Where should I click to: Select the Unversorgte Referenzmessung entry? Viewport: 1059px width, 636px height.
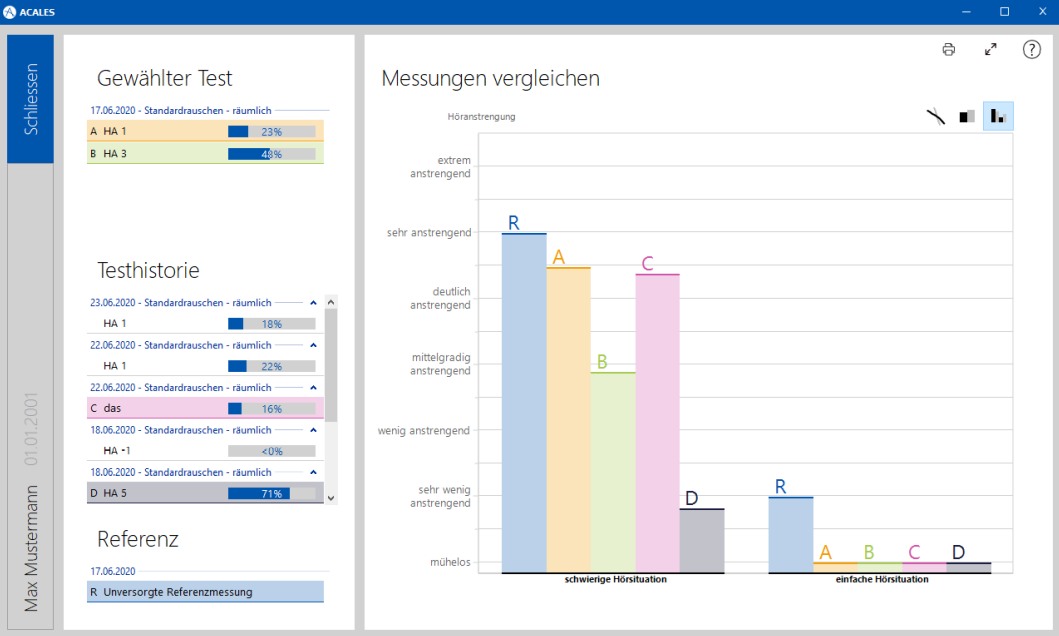click(x=205, y=592)
